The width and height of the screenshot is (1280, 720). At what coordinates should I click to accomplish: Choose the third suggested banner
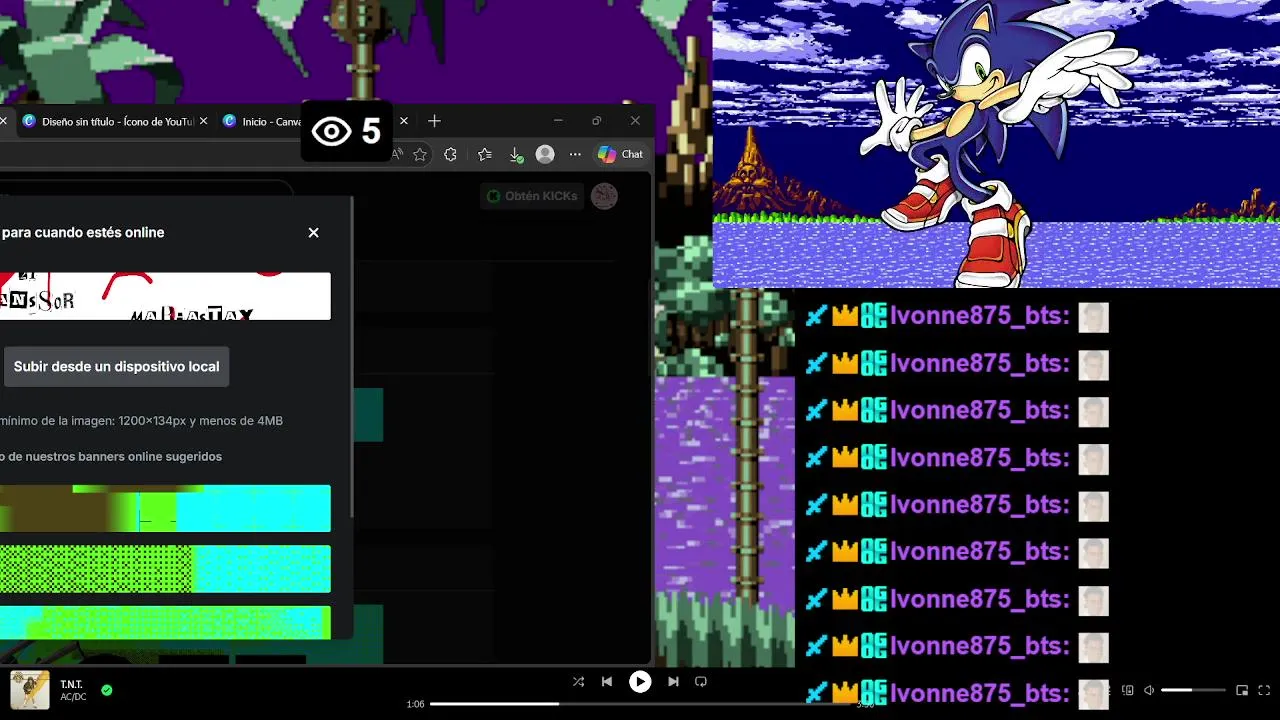click(x=165, y=622)
